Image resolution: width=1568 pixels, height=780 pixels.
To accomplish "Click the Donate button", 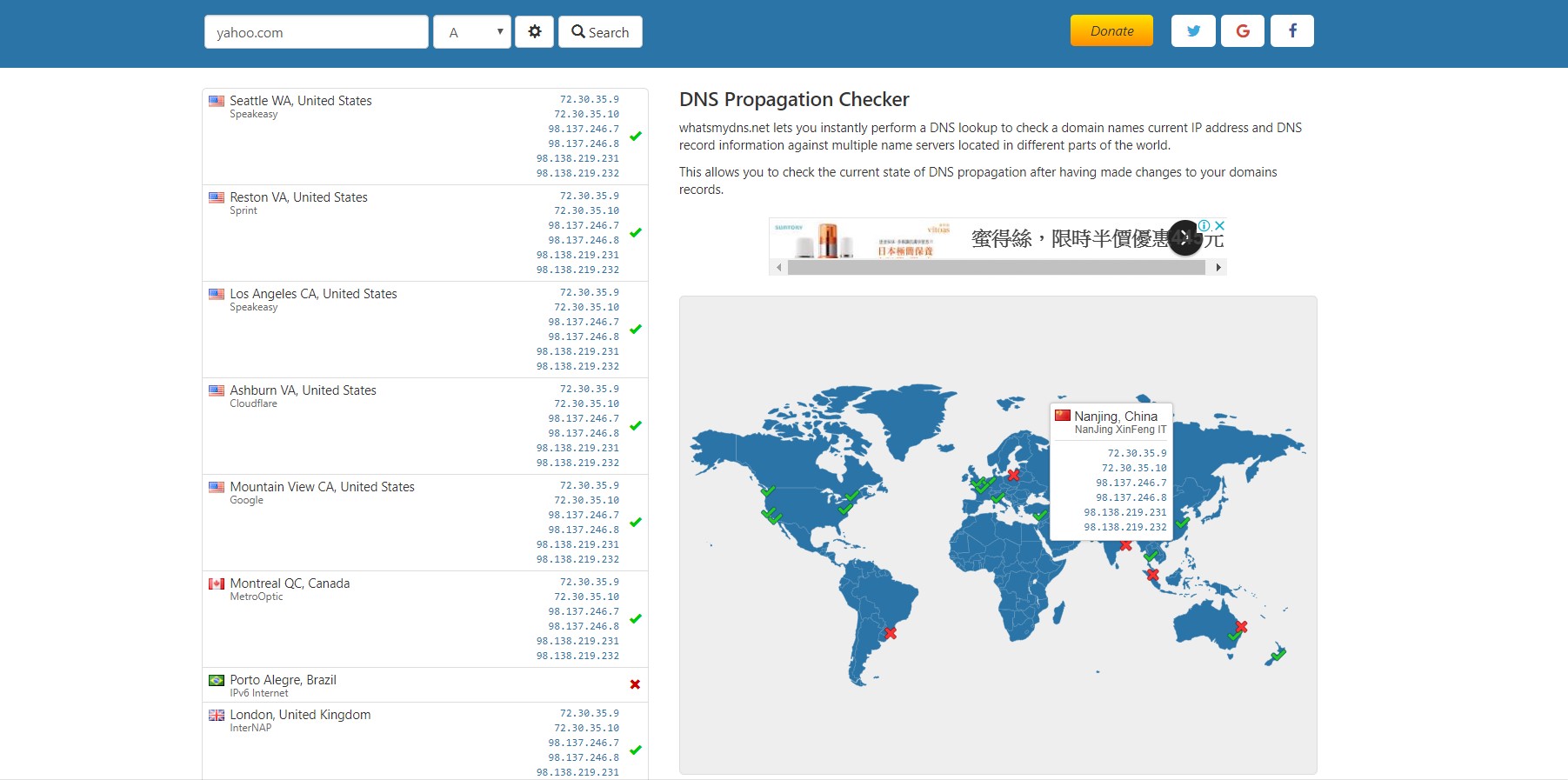I will coord(1111,31).
